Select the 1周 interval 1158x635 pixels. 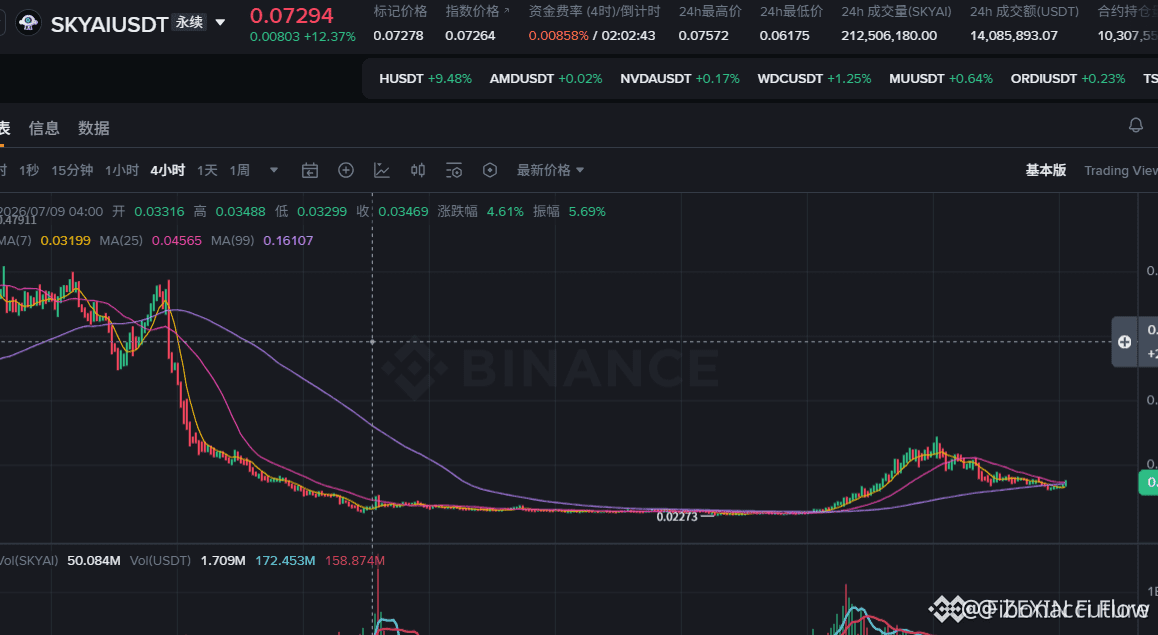[239, 171]
